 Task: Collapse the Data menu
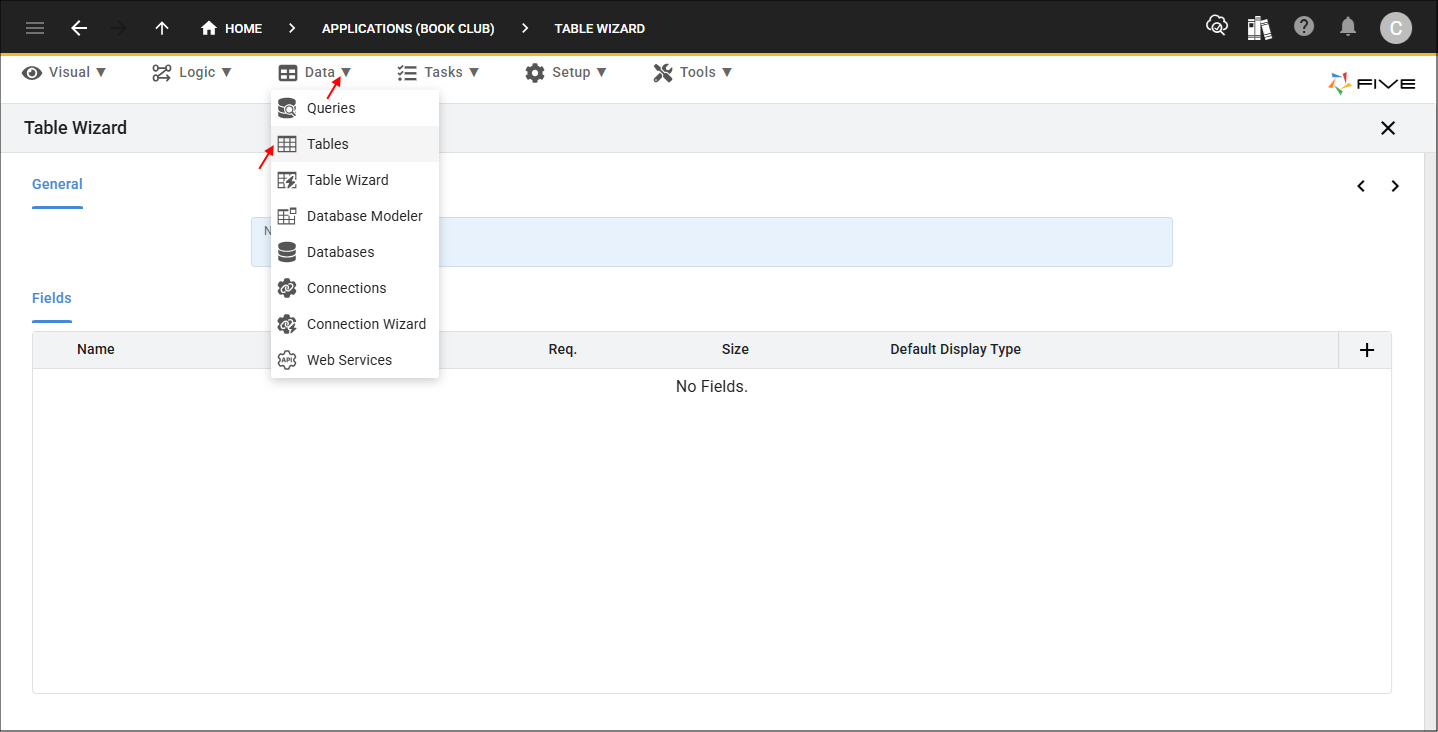point(315,72)
